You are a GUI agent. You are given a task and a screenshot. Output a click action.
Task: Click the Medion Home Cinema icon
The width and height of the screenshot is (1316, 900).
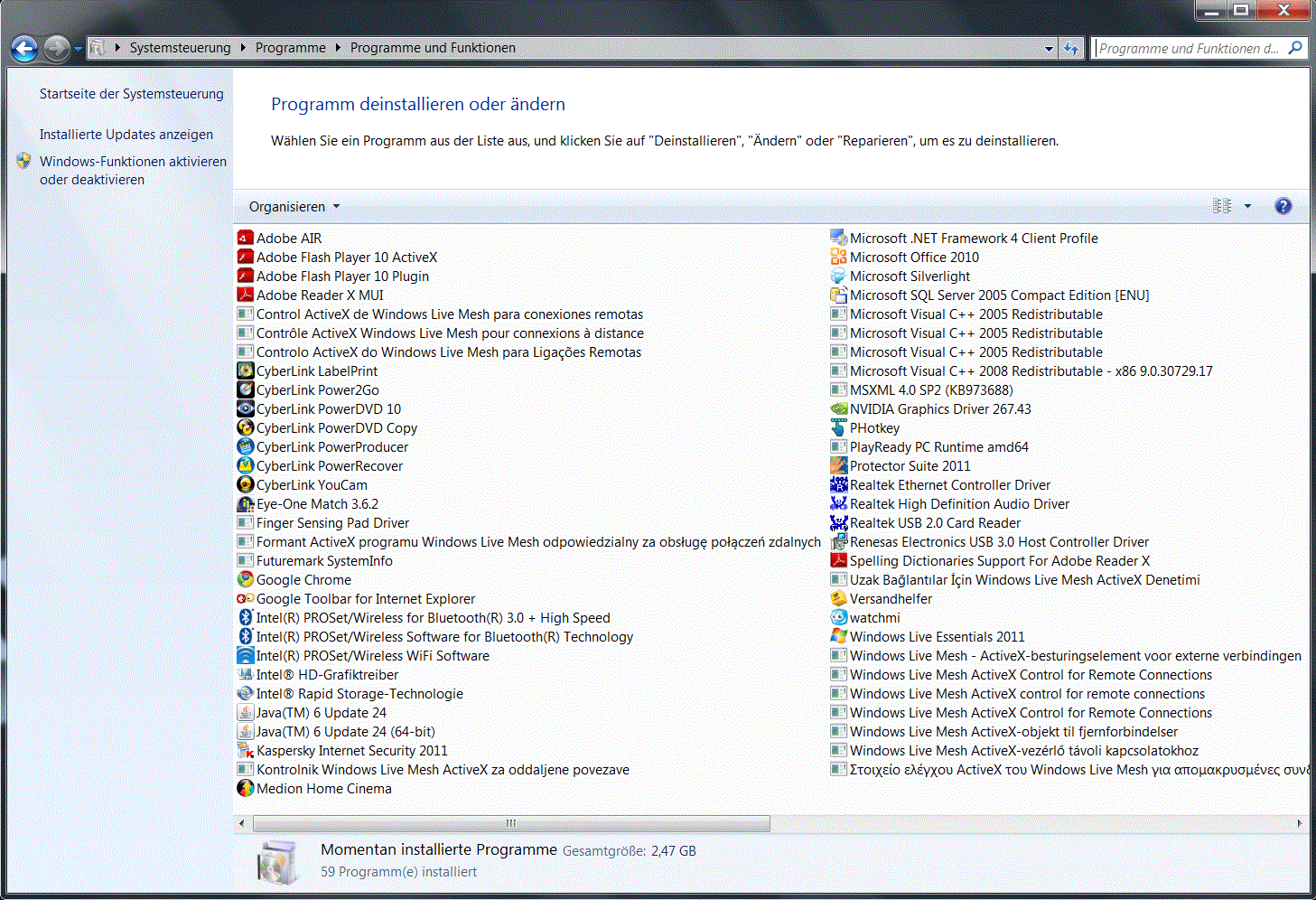click(245, 788)
